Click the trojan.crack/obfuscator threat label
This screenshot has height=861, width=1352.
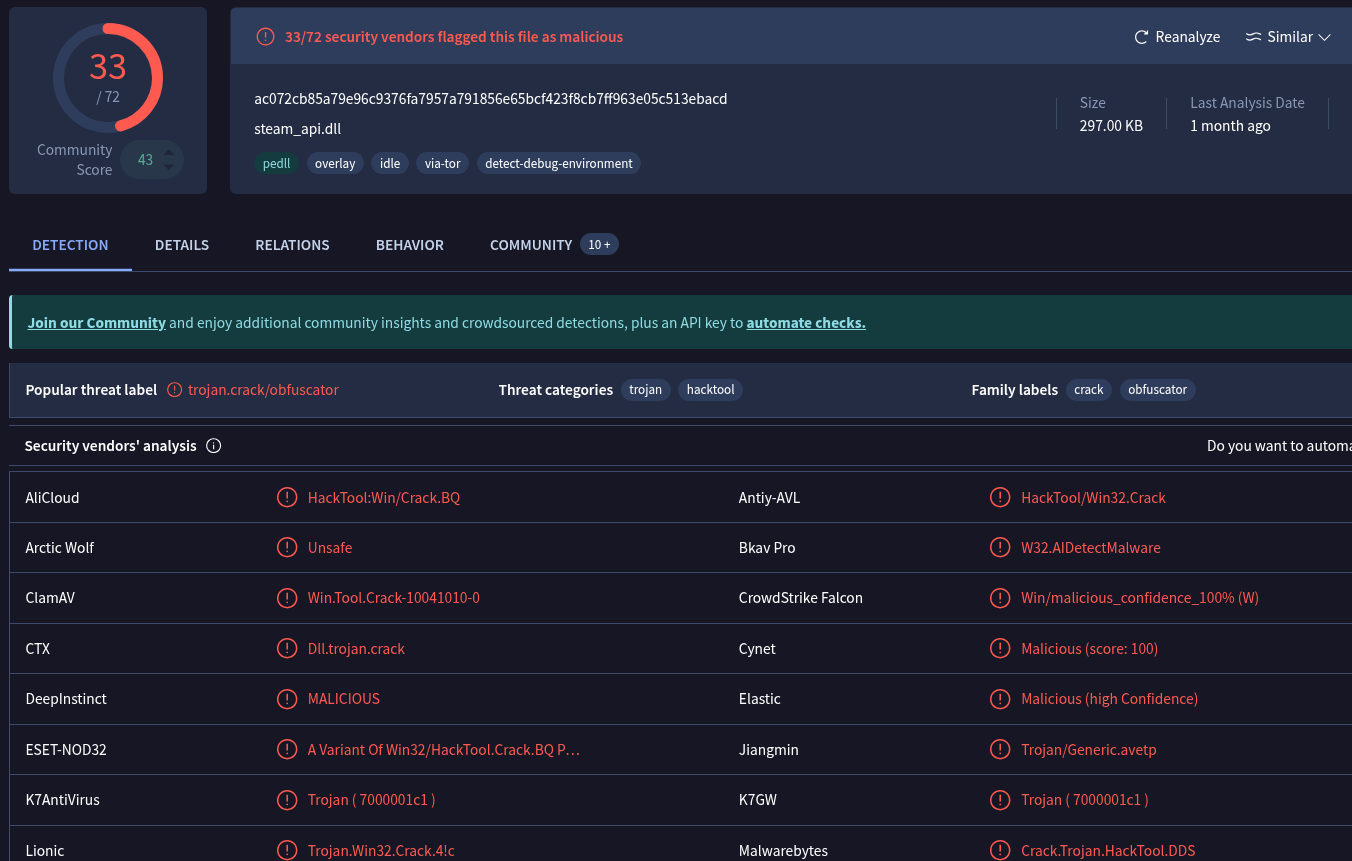(x=264, y=390)
